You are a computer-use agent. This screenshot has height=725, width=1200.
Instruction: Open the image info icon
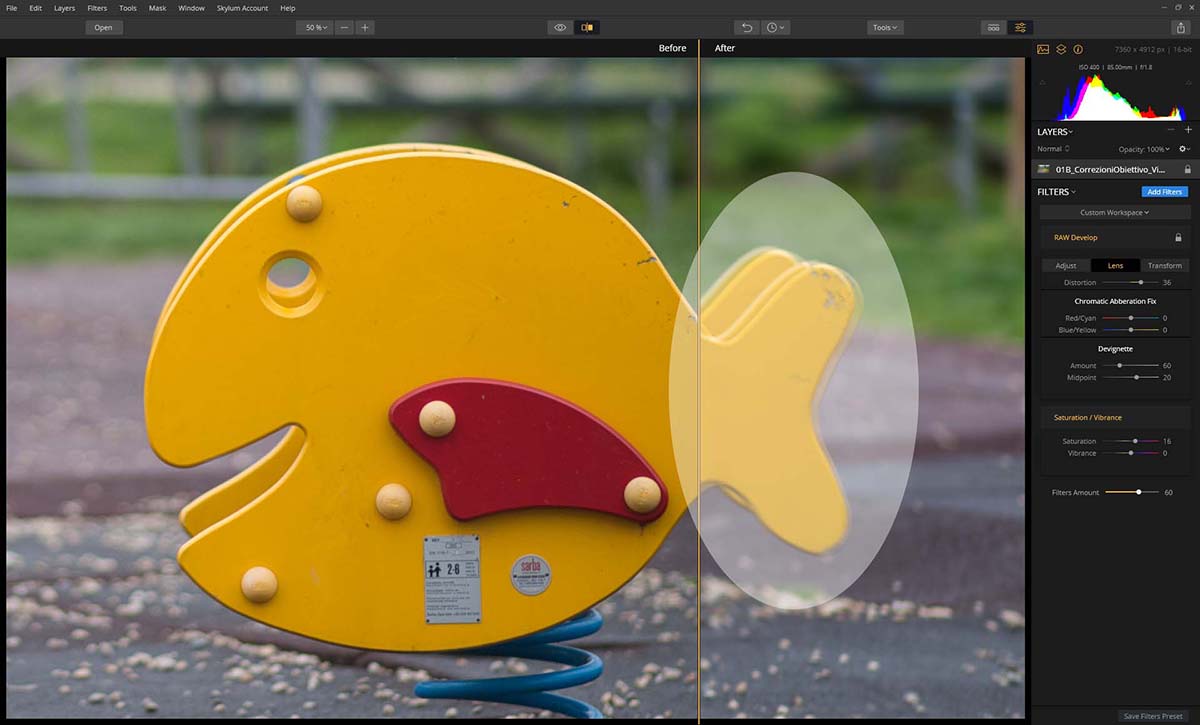click(1078, 49)
